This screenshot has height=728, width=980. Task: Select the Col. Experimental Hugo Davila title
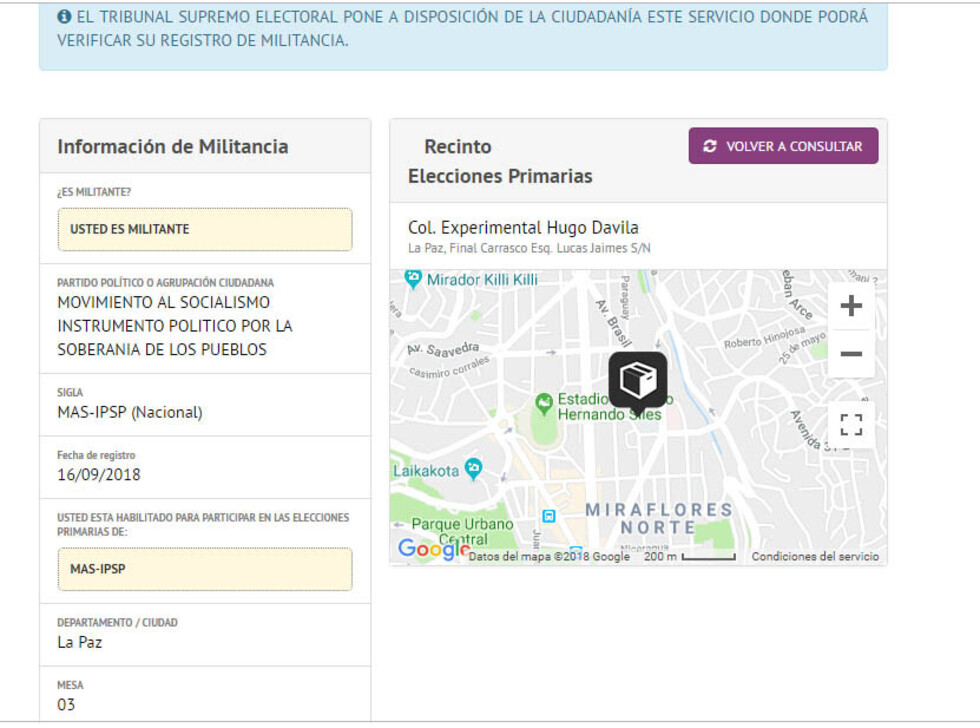click(x=523, y=227)
